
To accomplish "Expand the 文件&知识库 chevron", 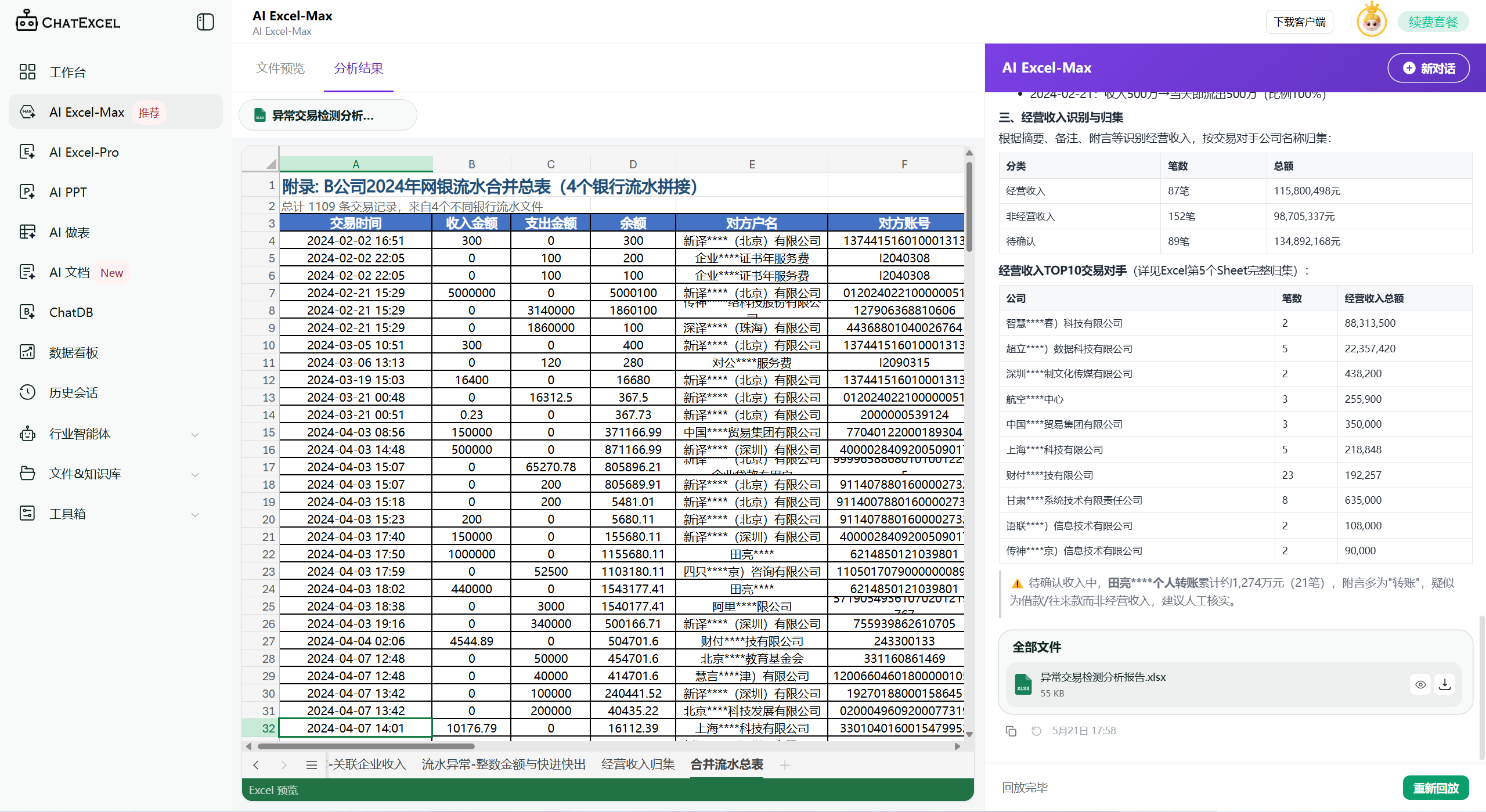I will 196,475.
